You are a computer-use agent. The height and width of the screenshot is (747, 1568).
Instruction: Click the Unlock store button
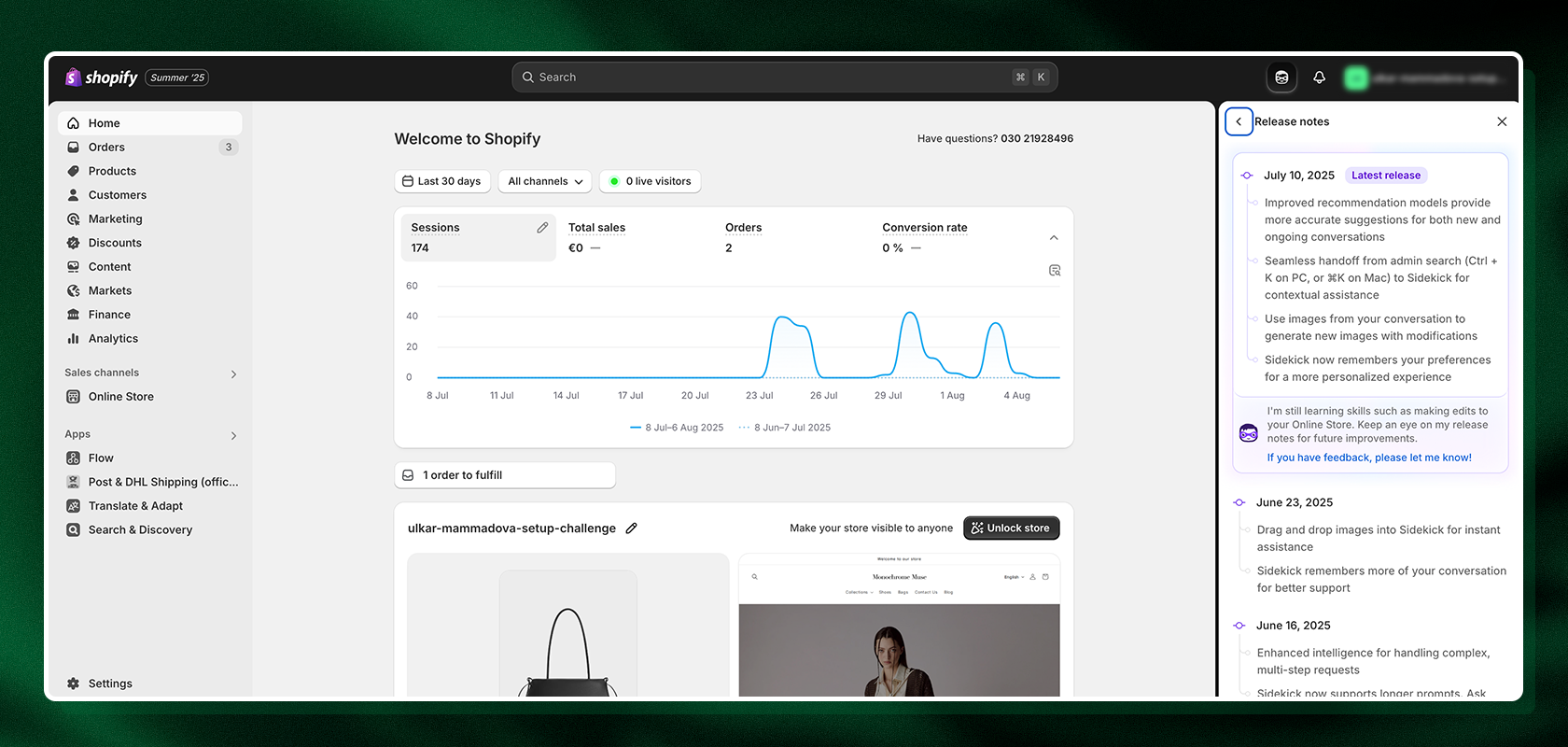point(1012,529)
